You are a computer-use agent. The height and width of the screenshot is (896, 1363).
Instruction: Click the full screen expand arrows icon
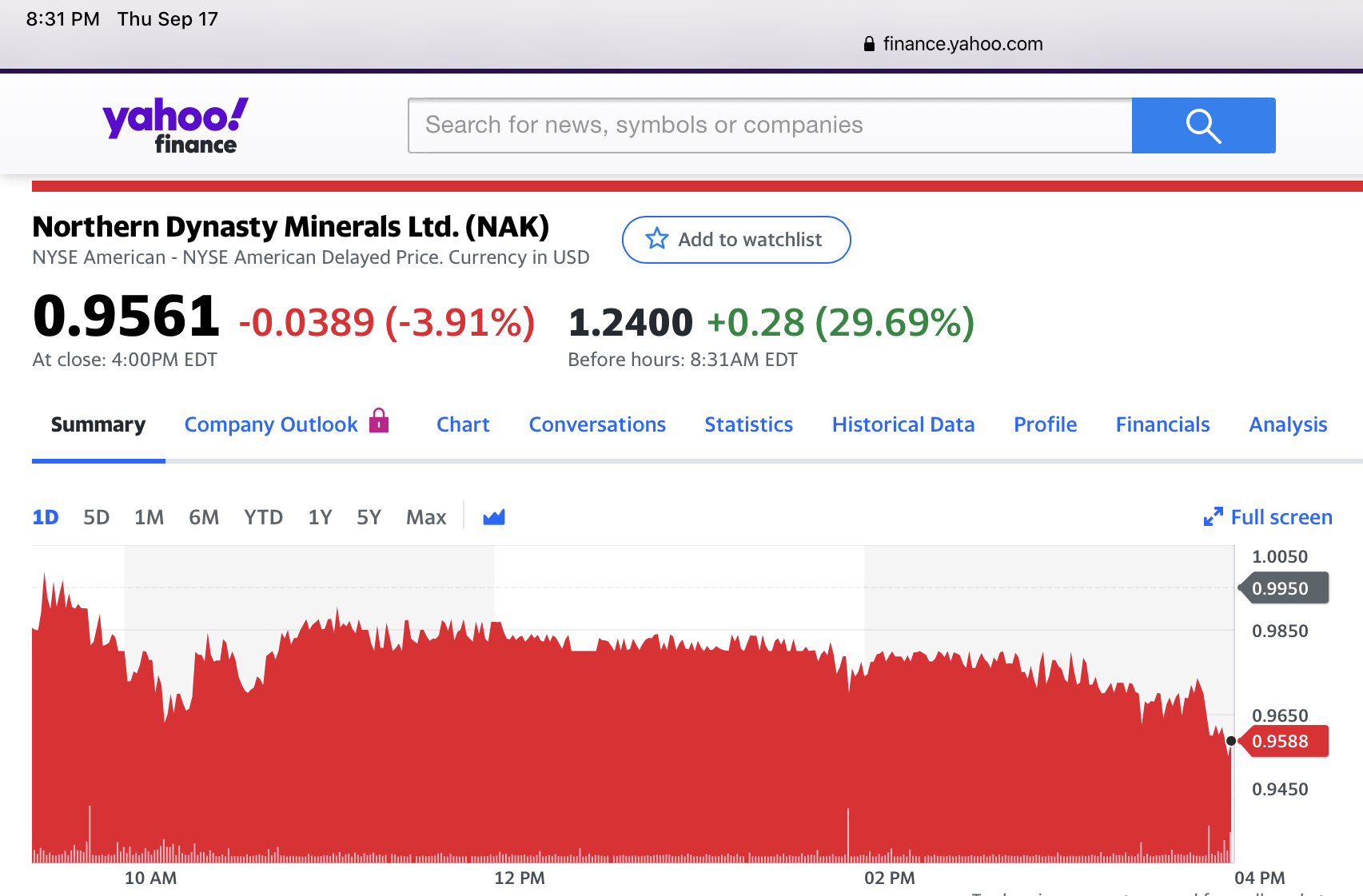1213,517
